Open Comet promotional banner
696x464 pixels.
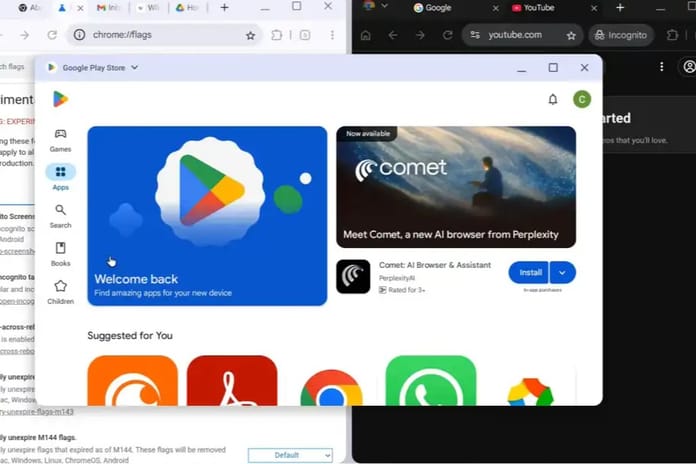click(x=456, y=187)
